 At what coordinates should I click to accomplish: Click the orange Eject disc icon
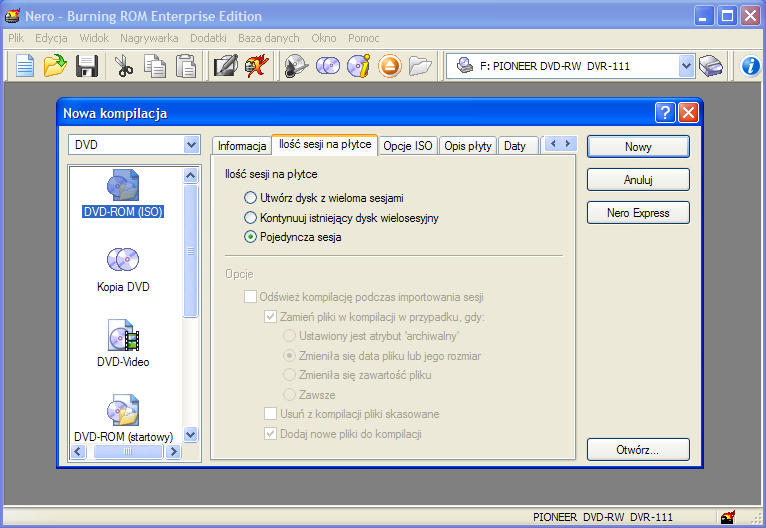[x=390, y=66]
